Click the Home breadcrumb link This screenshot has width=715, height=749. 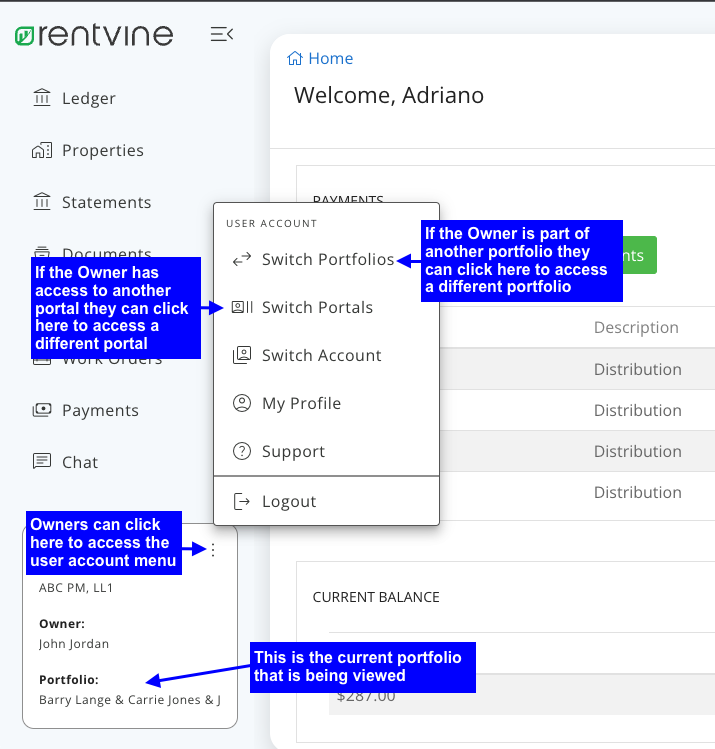pyautogui.click(x=321, y=59)
